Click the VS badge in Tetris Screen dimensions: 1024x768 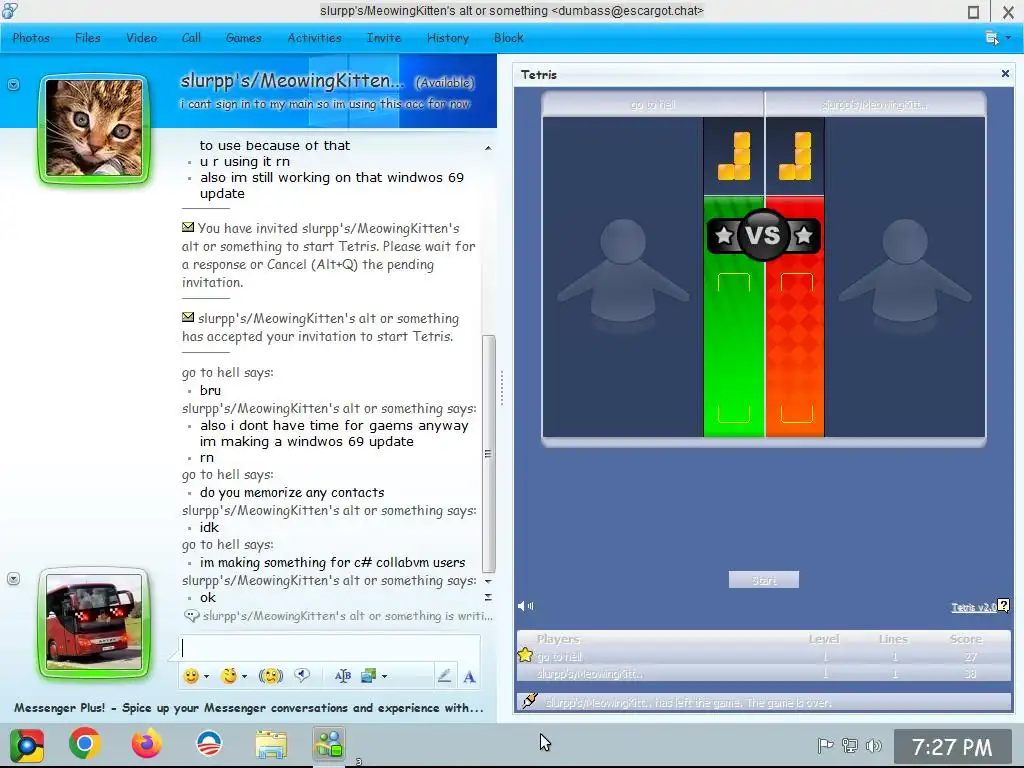click(763, 235)
